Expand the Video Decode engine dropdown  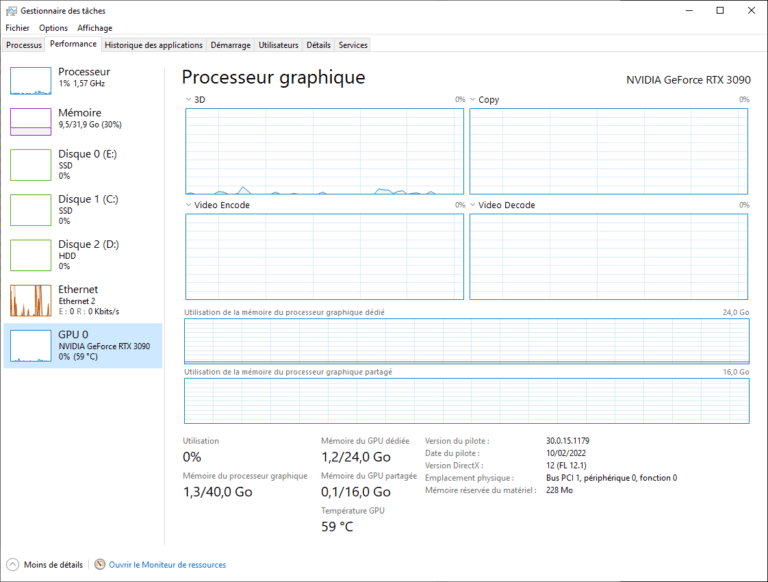click(473, 205)
